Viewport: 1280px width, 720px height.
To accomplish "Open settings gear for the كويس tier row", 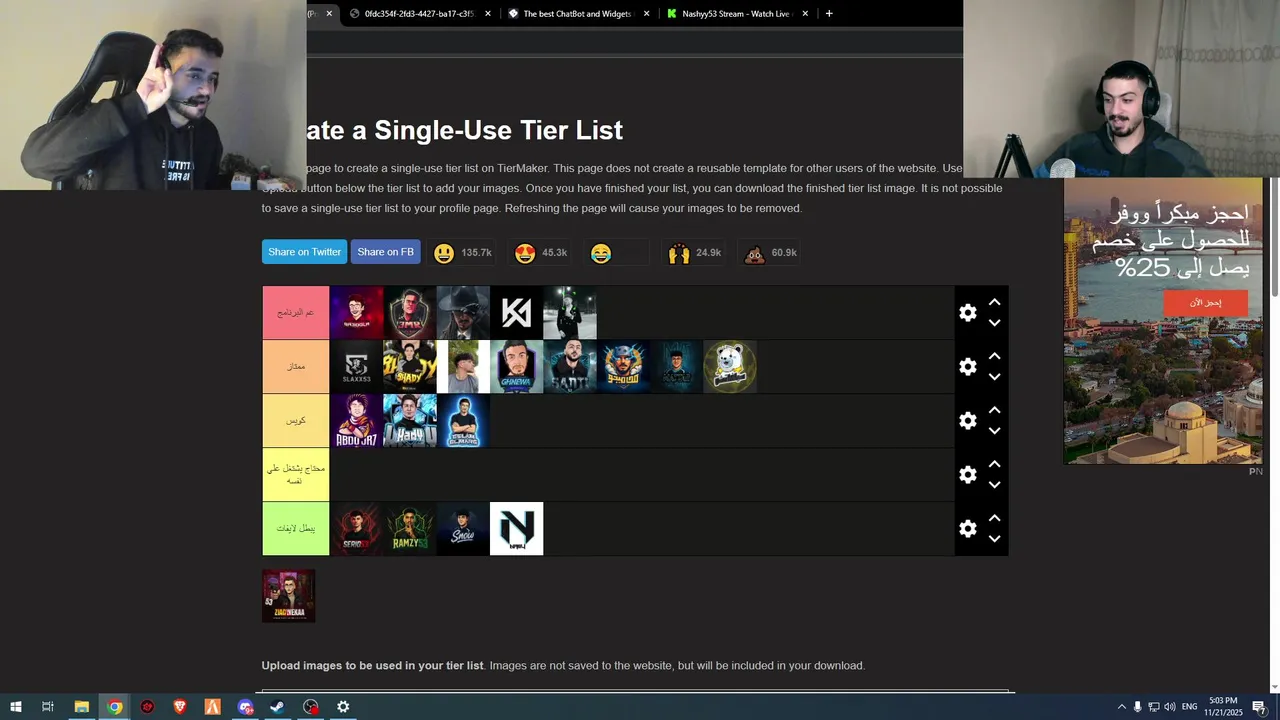I will (x=967, y=421).
